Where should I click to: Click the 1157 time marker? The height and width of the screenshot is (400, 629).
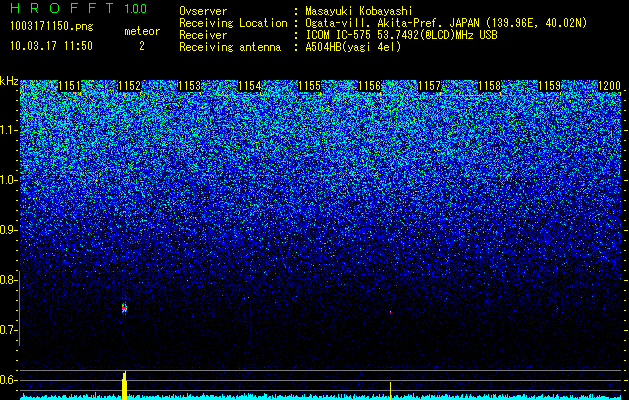pos(430,86)
